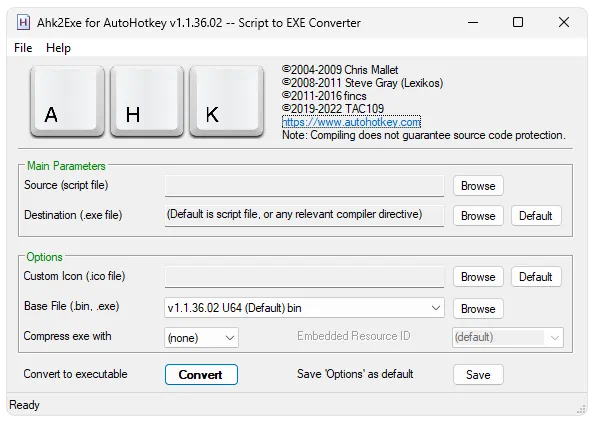Screen dimensions: 596x423
Task: Browse for a base bin file
Action: (x=478, y=309)
